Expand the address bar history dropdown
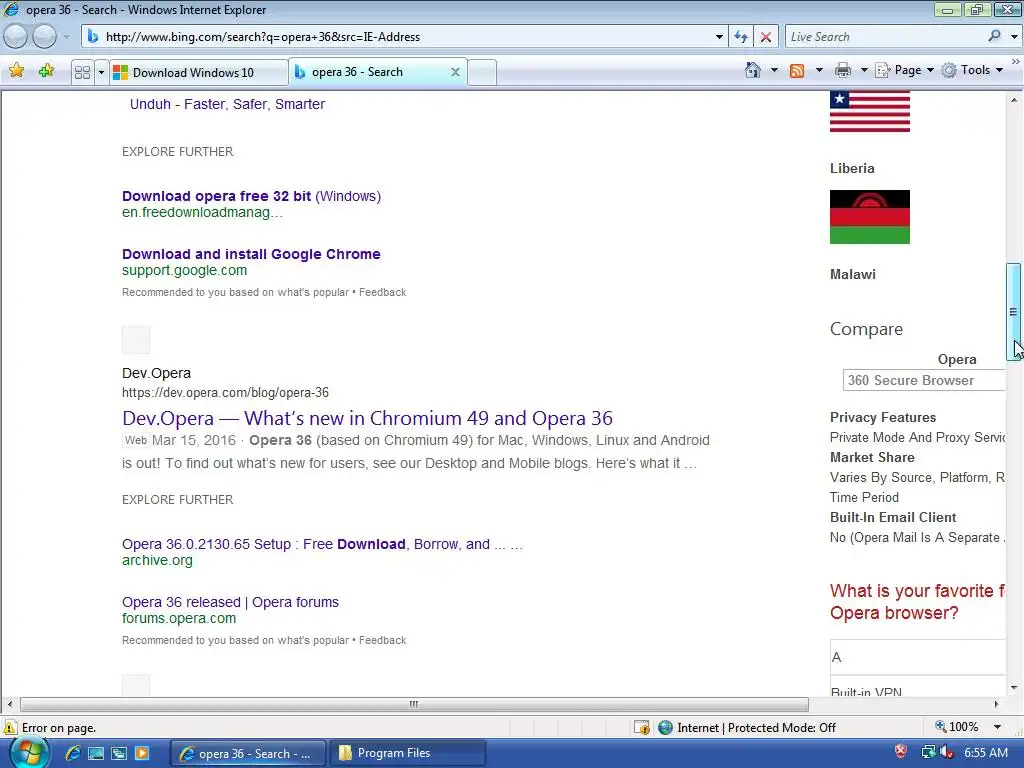Viewport: 1024px width, 768px height. [719, 37]
